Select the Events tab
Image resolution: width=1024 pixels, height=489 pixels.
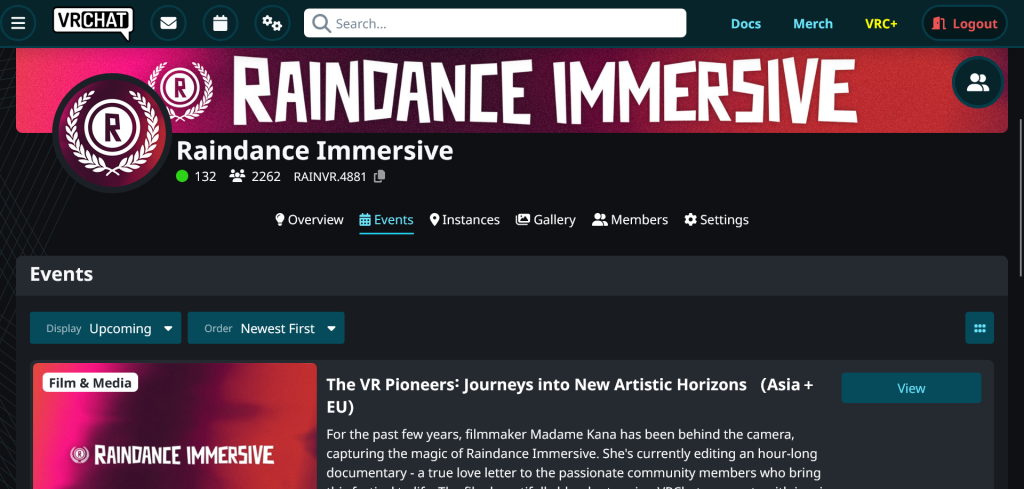click(x=386, y=220)
